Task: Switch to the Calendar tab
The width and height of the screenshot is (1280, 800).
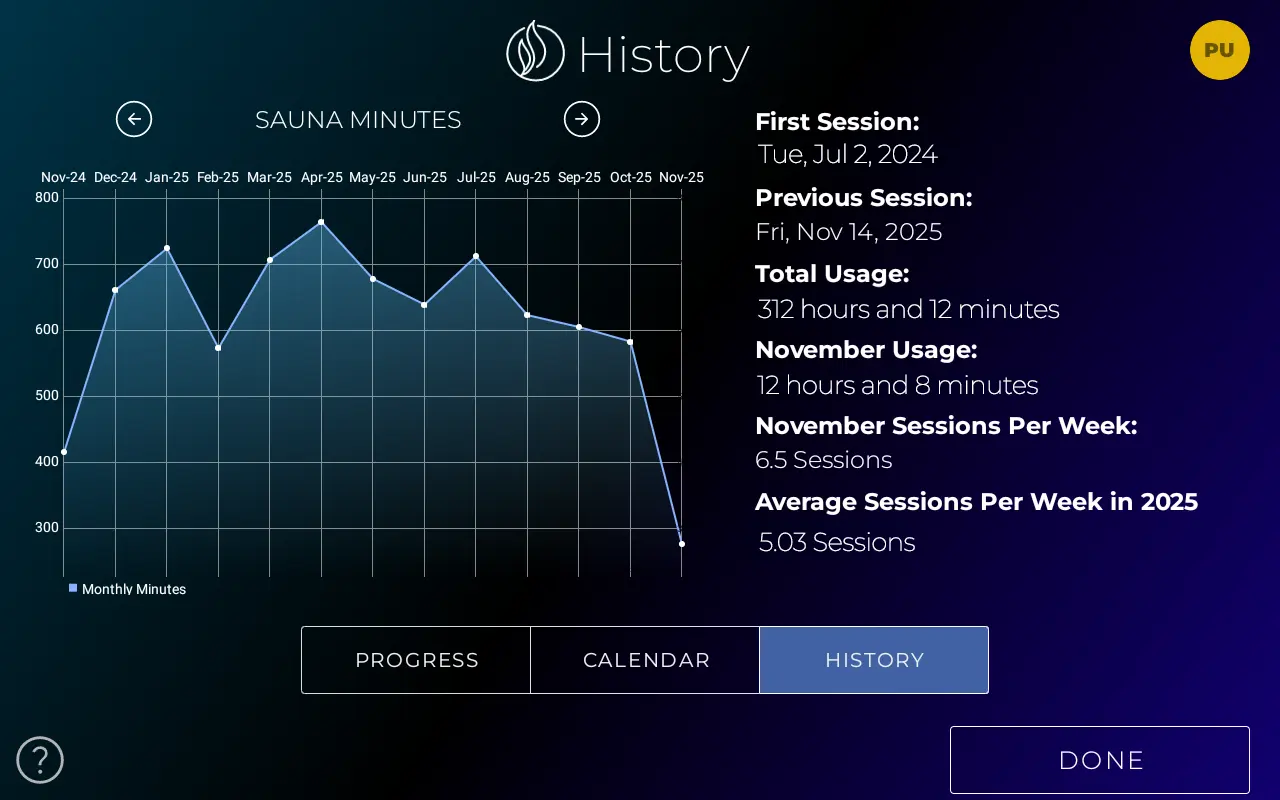Action: point(646,660)
